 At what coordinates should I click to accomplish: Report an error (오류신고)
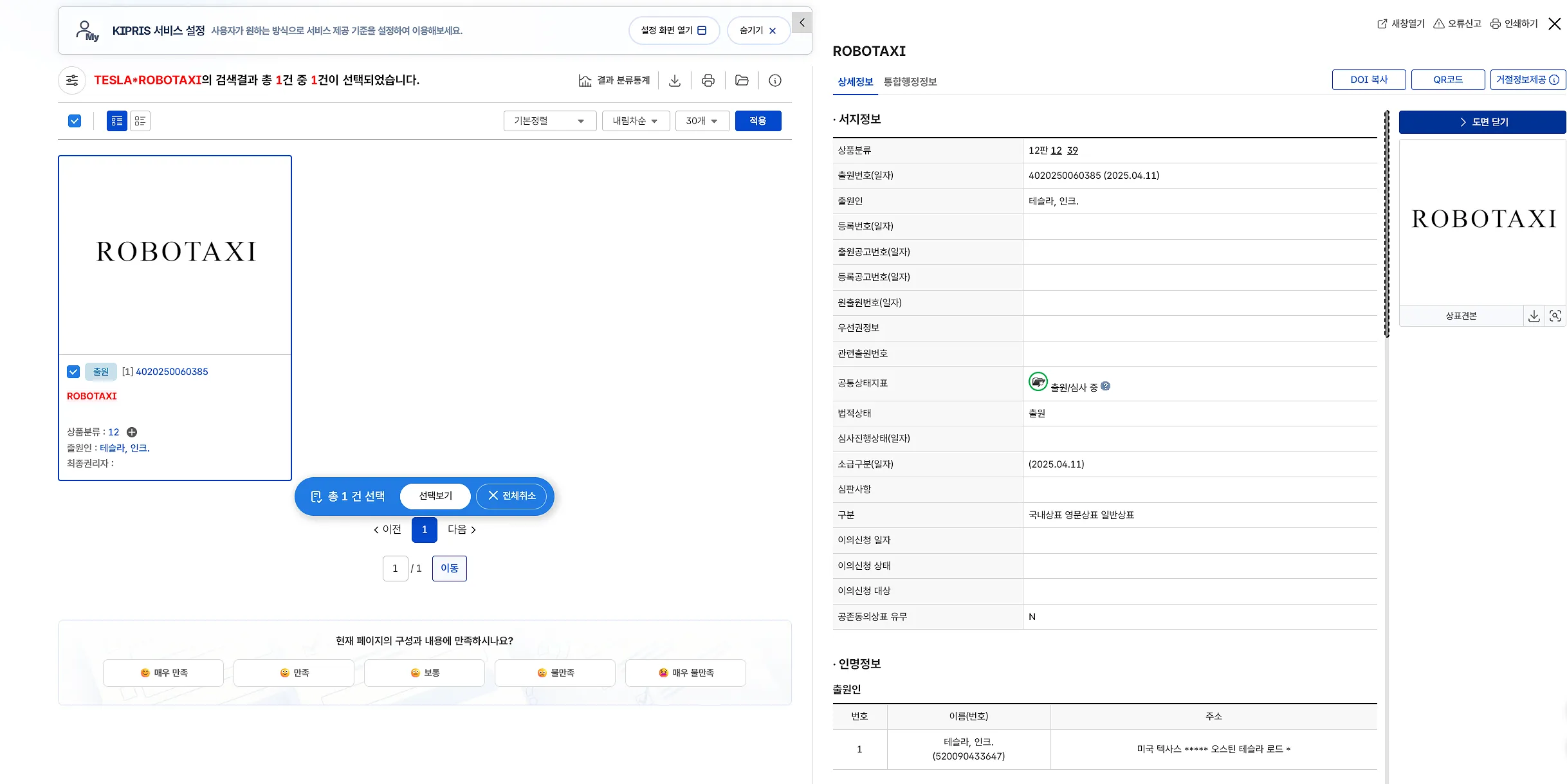tap(1458, 24)
